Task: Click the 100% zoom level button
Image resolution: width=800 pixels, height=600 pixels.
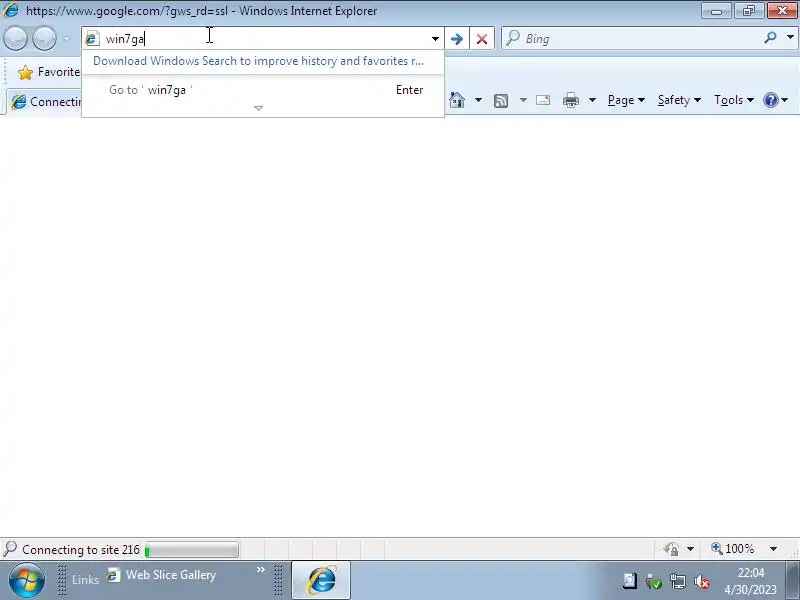Action: click(x=732, y=549)
